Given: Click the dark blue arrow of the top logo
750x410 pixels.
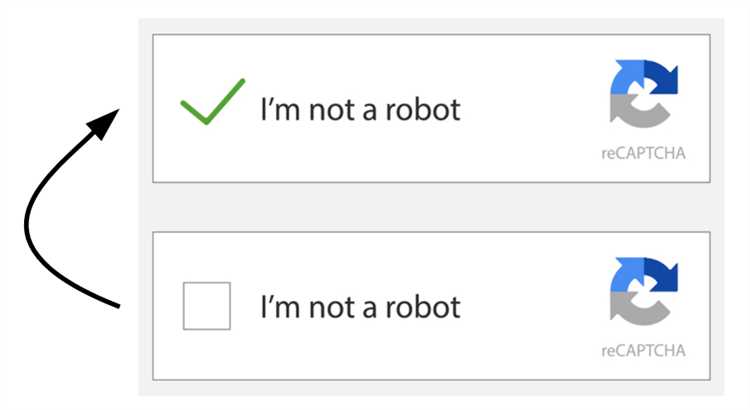Looking at the screenshot, I should [x=662, y=77].
